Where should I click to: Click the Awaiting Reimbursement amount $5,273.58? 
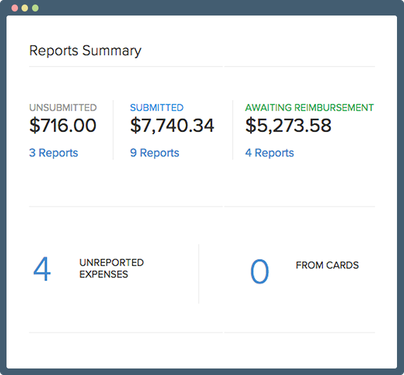[x=288, y=125]
